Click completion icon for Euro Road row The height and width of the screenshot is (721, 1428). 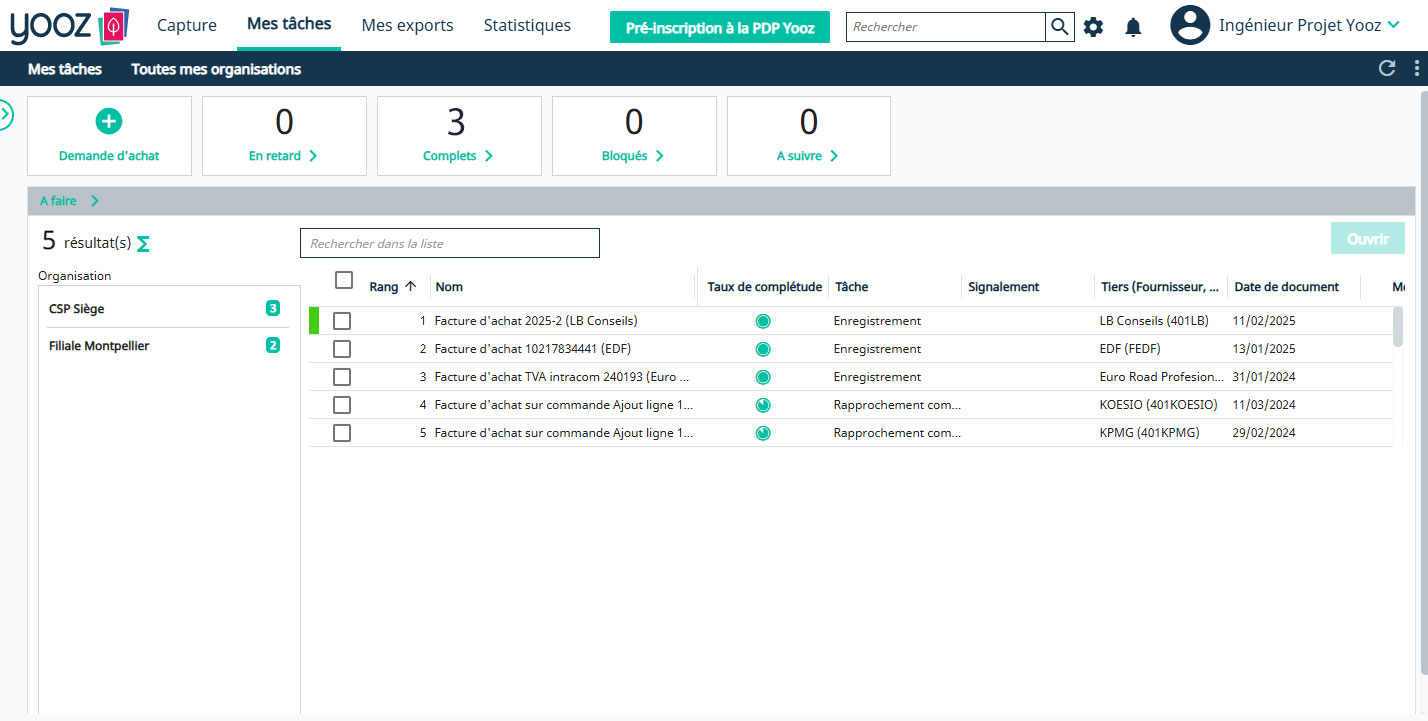tap(763, 377)
